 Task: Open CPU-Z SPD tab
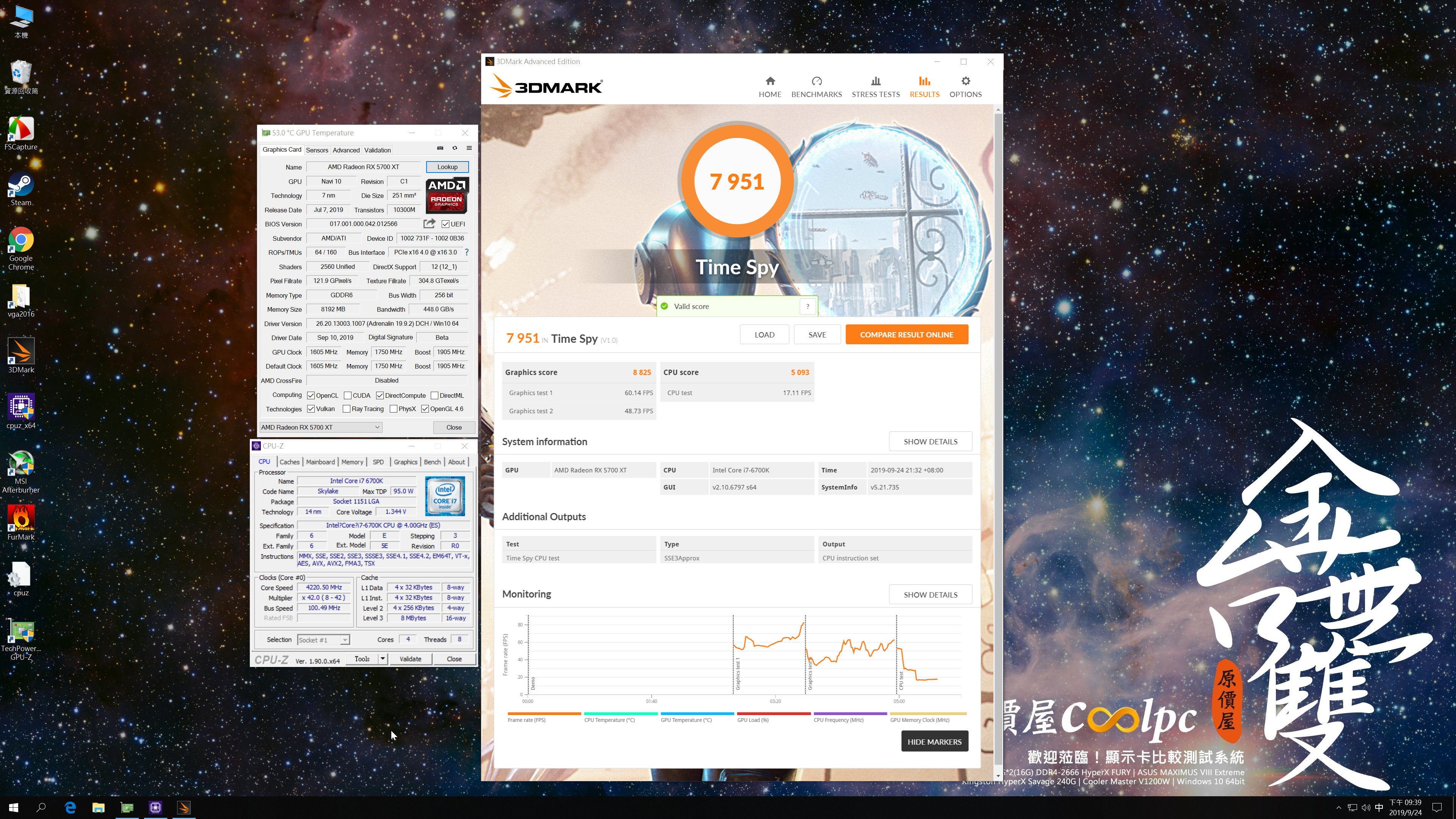378,462
